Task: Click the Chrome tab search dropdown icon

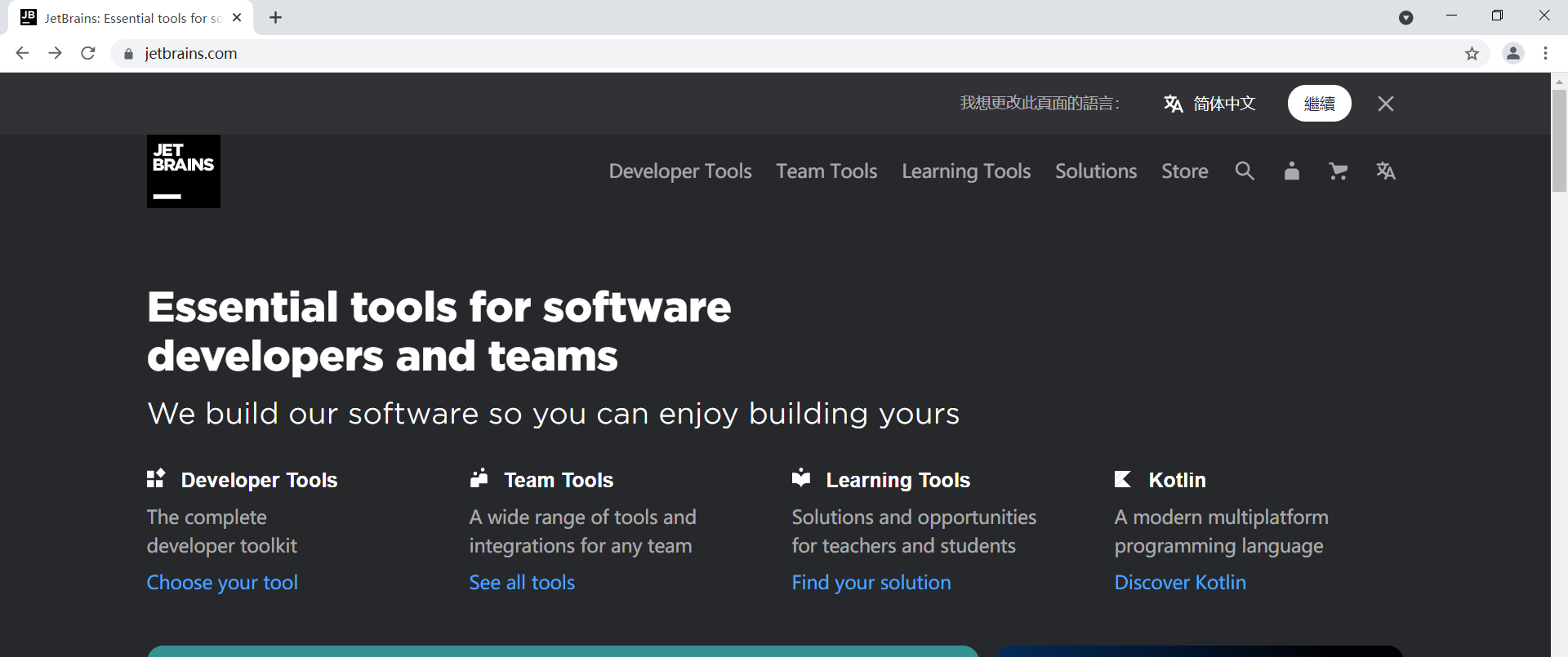Action: coord(1405,18)
